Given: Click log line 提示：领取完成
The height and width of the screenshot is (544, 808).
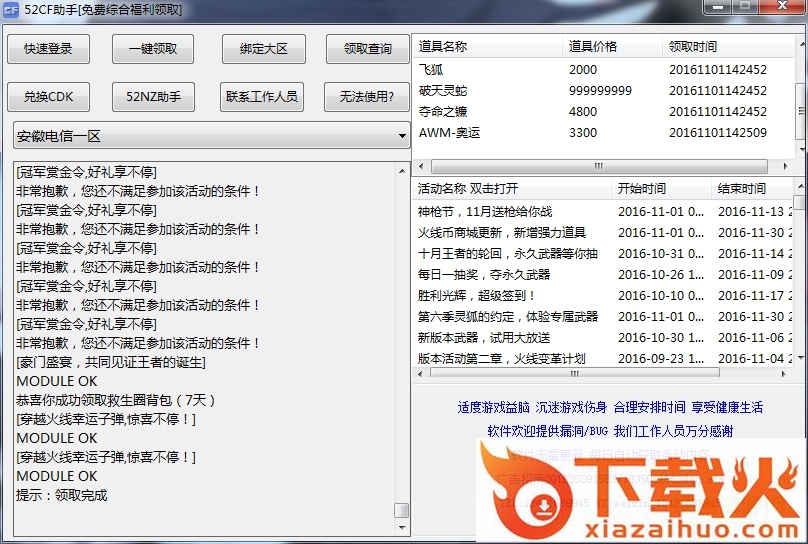Looking at the screenshot, I should (62, 496).
